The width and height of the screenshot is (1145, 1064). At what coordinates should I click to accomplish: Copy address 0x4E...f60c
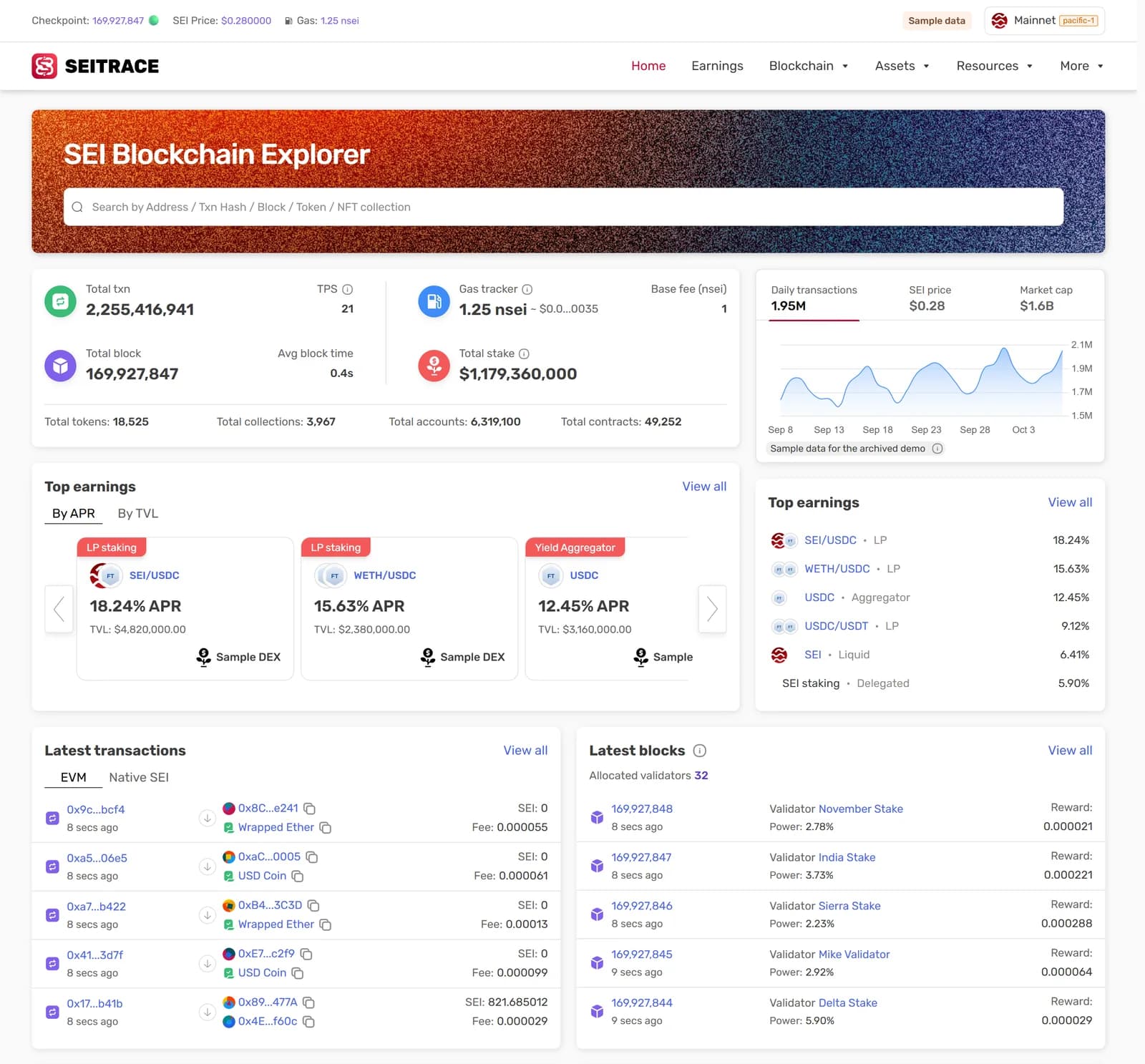(x=308, y=1022)
